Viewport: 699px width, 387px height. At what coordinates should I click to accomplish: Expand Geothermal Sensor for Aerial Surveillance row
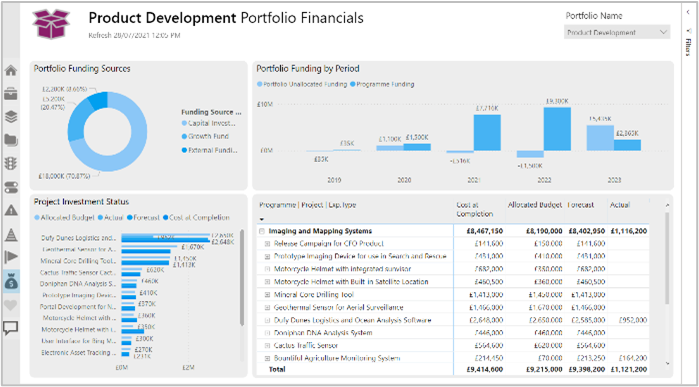pos(267,308)
